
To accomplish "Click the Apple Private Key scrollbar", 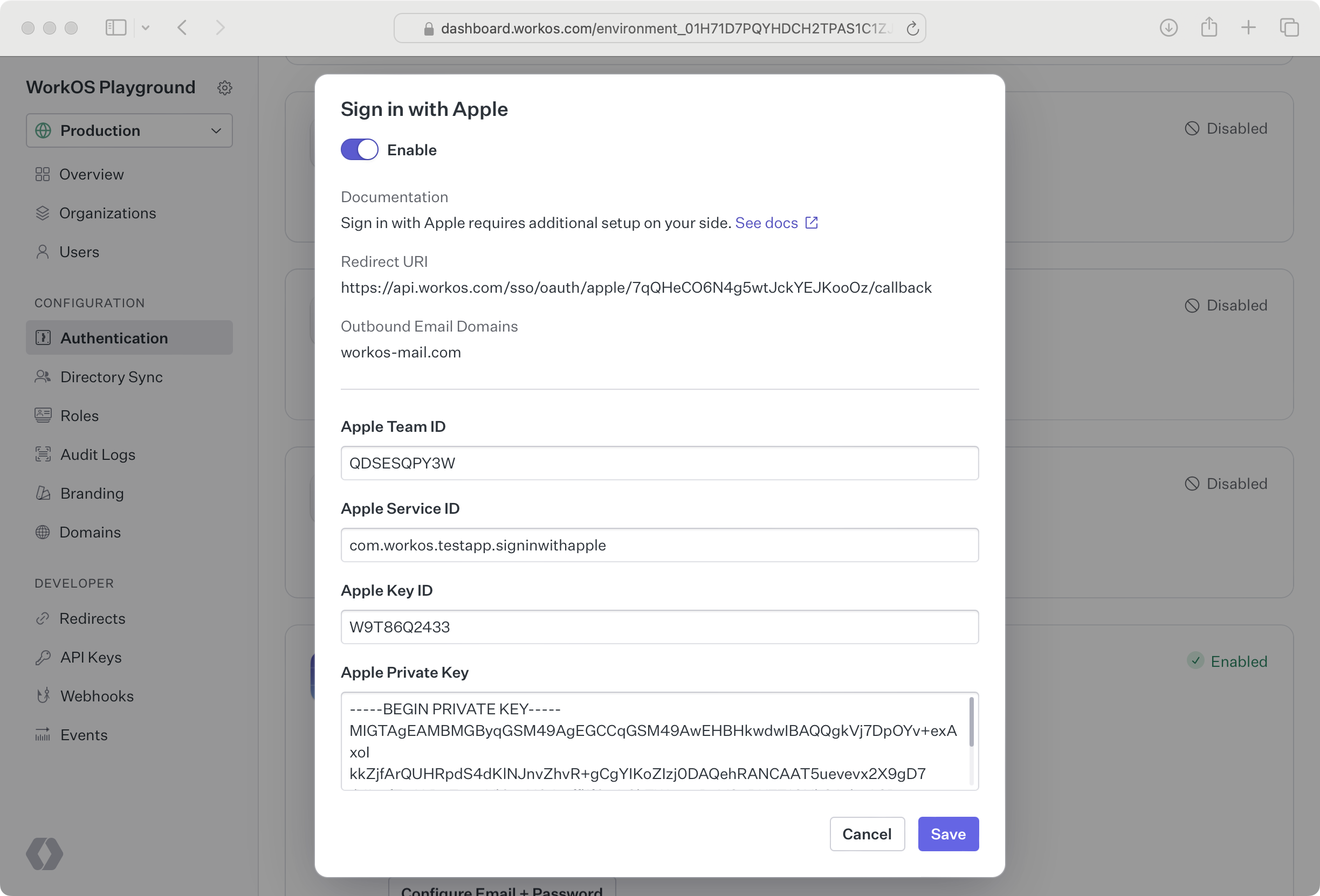I will [971, 722].
